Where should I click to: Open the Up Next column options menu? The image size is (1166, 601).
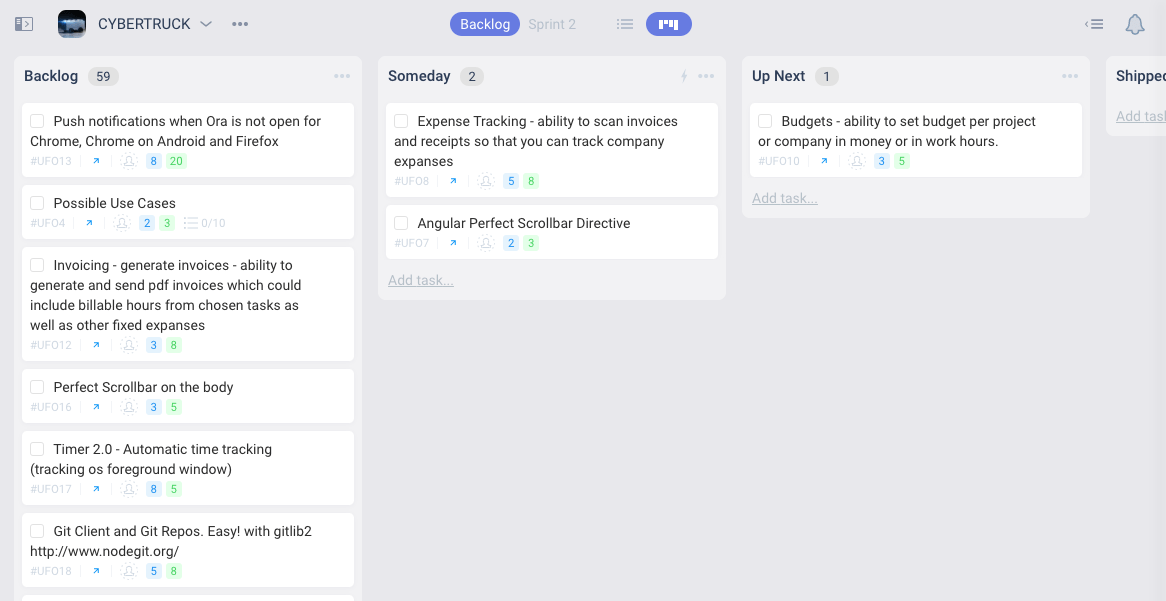coord(1070,76)
